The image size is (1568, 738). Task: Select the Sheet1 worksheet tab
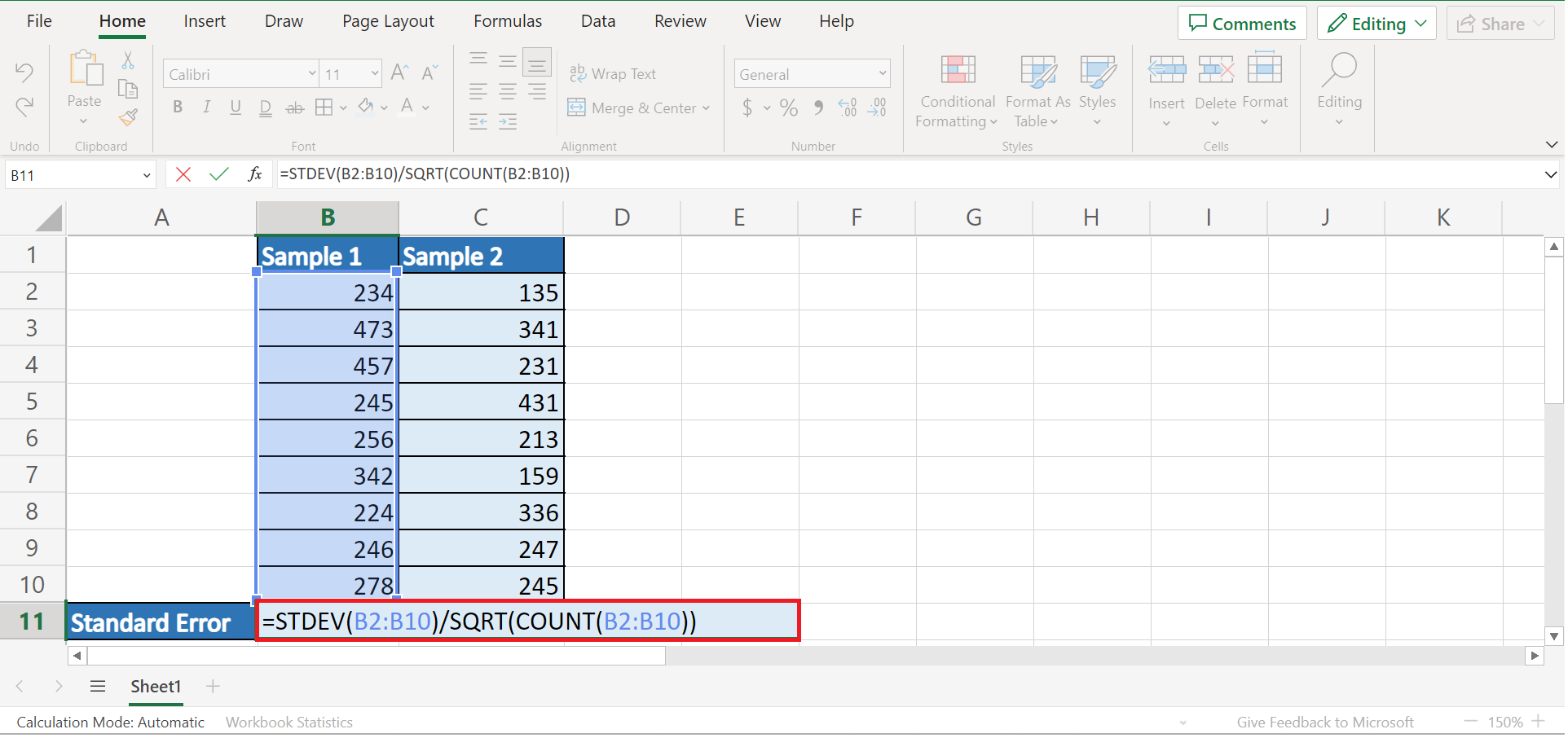click(156, 687)
